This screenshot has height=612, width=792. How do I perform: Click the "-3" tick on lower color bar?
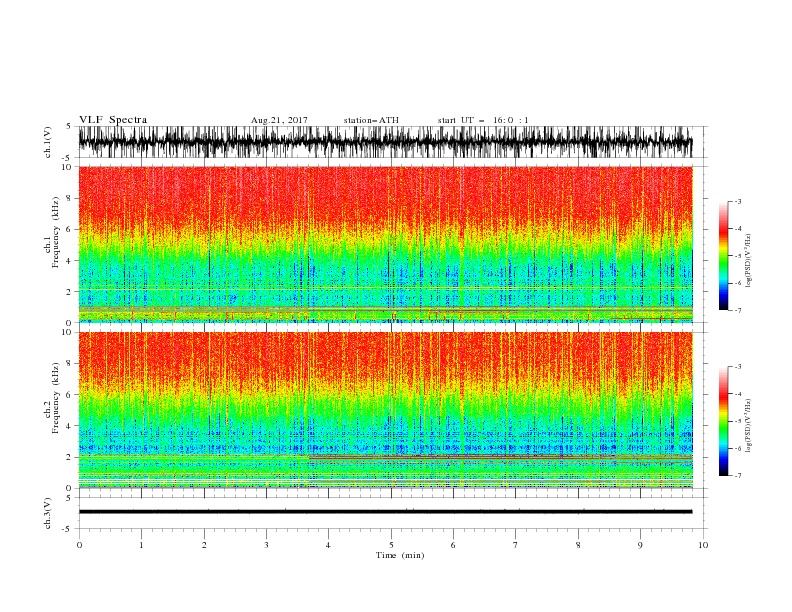(737, 367)
